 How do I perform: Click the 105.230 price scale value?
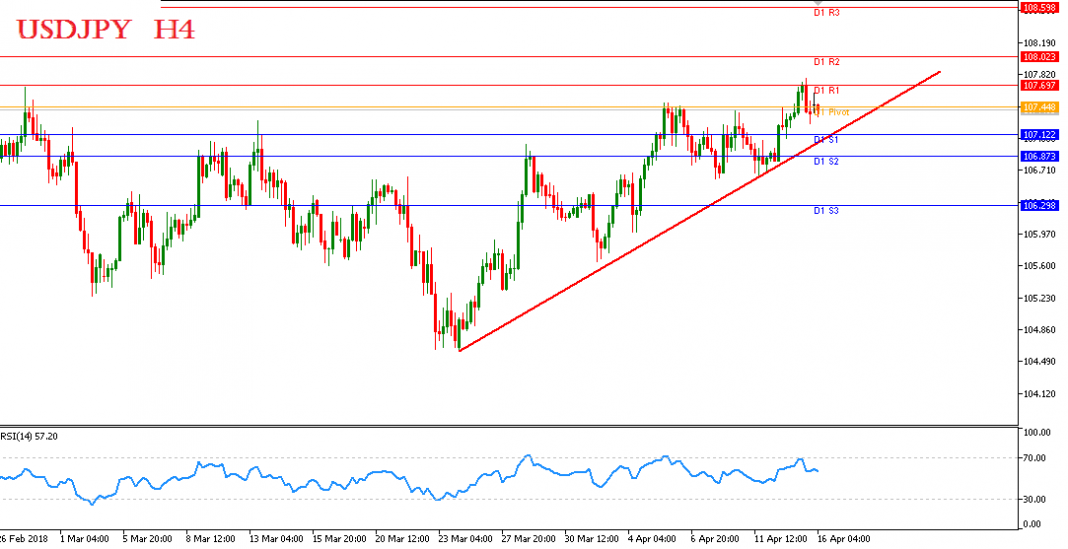[1037, 298]
